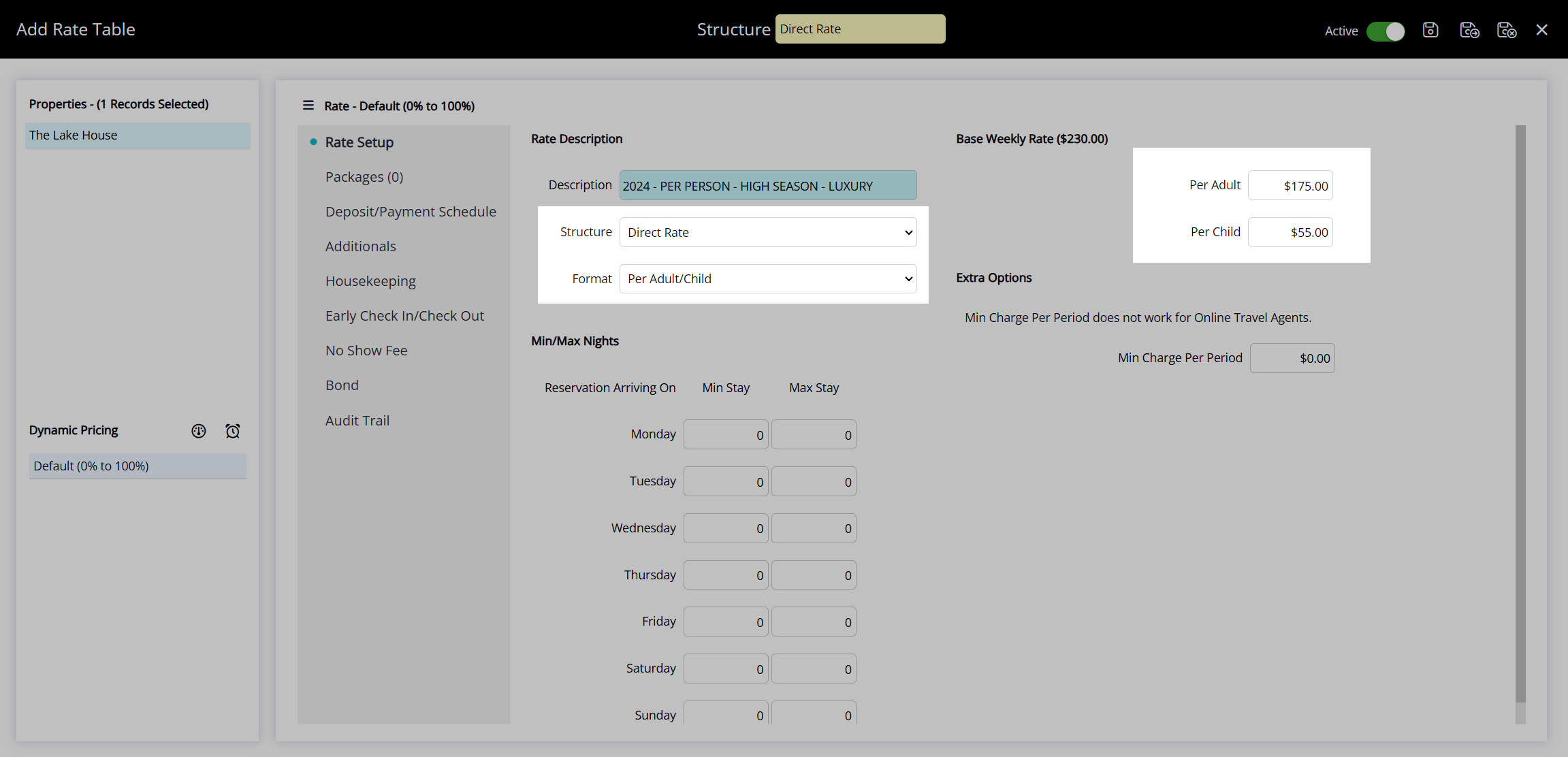This screenshot has width=1568, height=757.
Task: Click Monday Max Stay field
Action: coord(814,434)
